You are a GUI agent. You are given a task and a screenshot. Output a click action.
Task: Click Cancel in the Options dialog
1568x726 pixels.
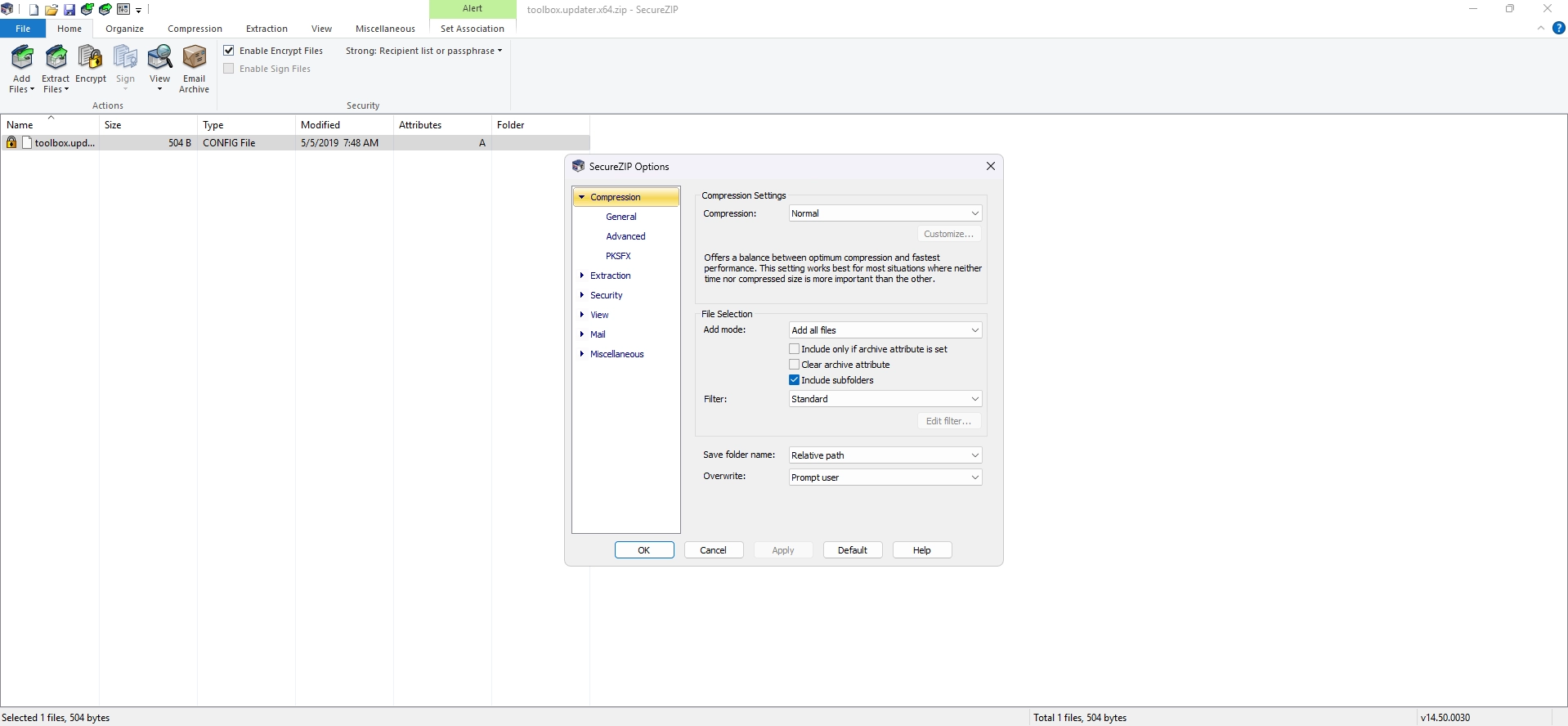point(713,550)
